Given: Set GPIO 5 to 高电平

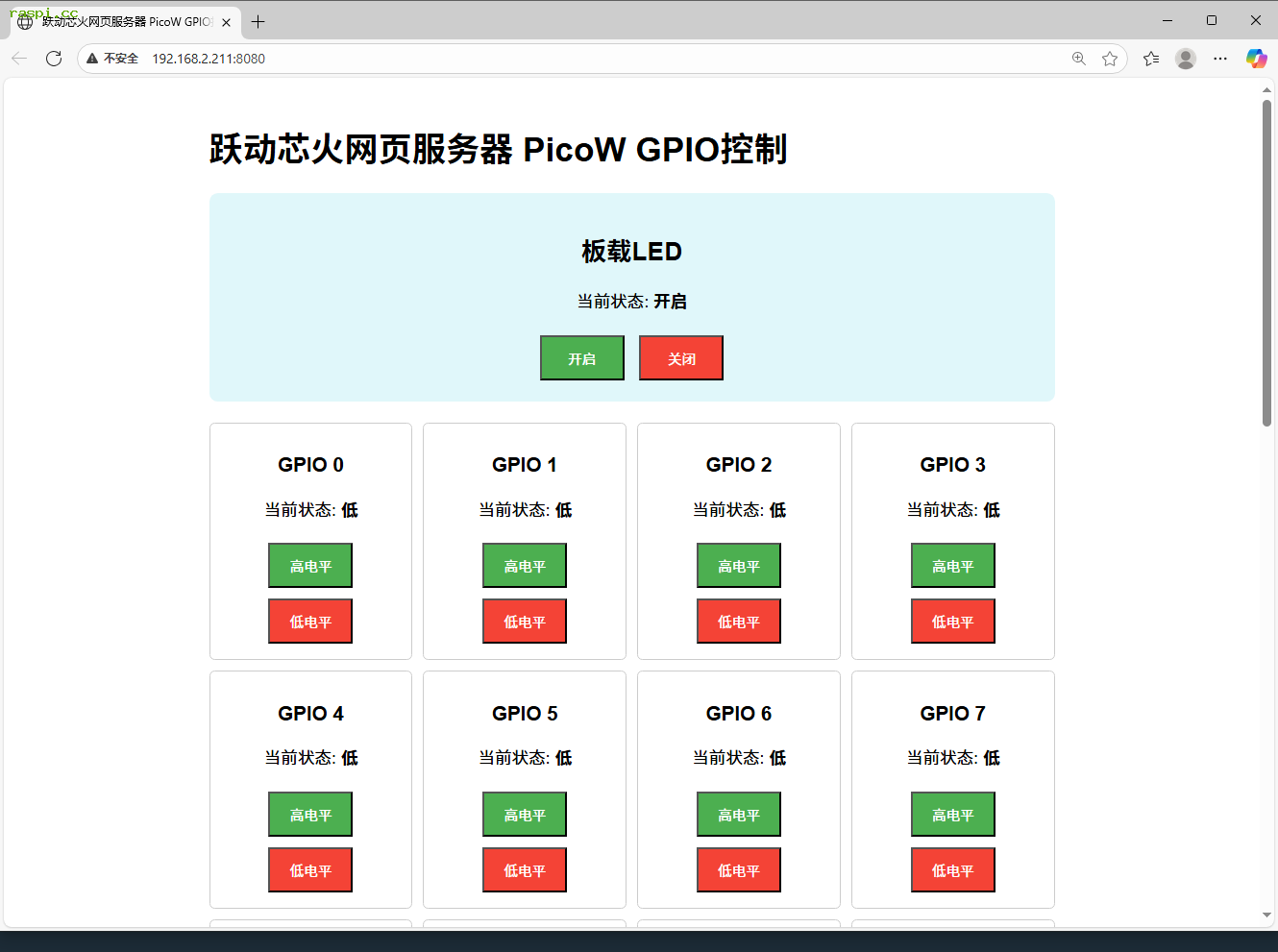Looking at the screenshot, I should coord(524,814).
